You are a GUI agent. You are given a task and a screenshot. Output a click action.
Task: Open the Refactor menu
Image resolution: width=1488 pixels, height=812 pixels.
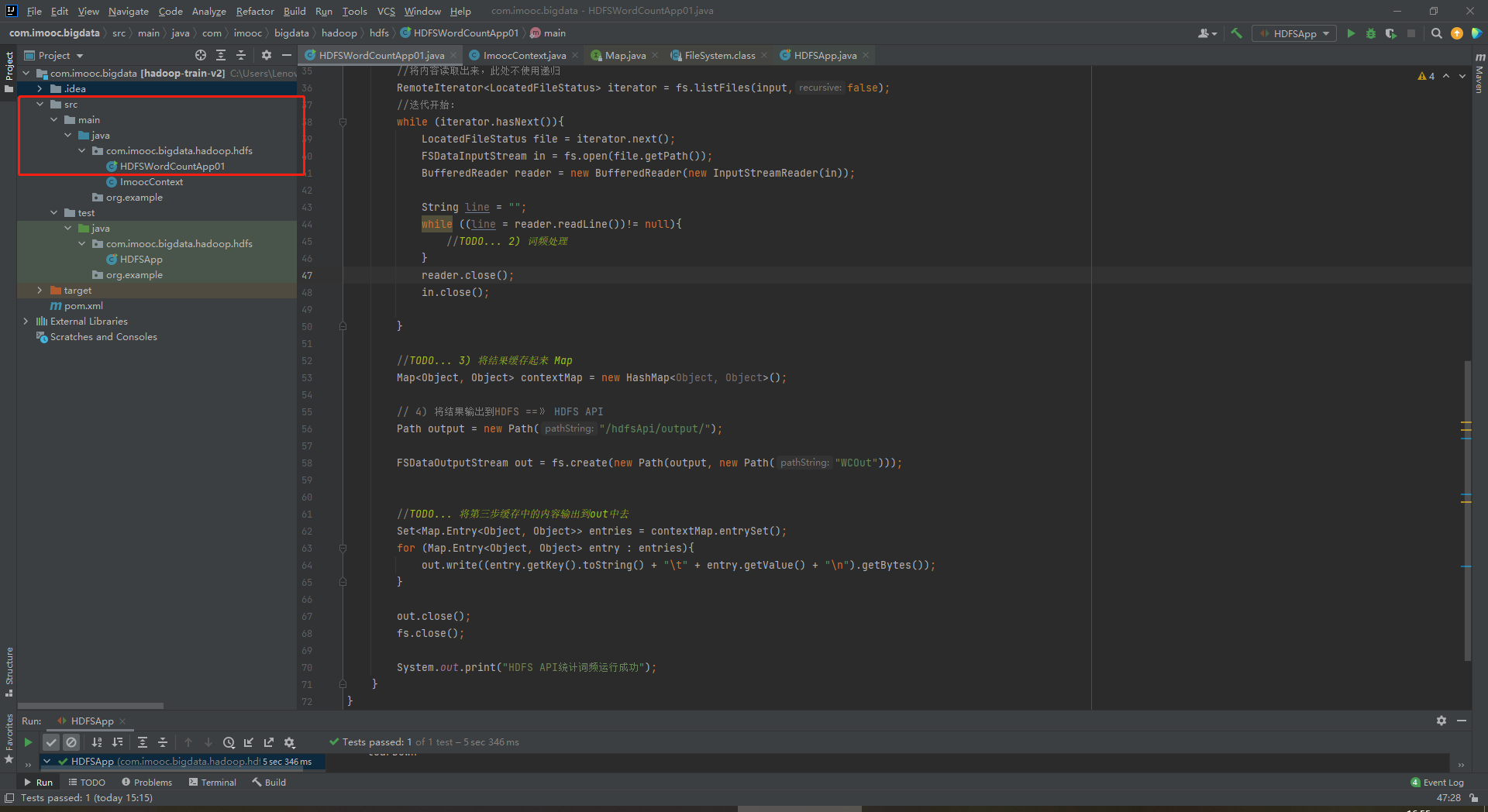tap(255, 11)
